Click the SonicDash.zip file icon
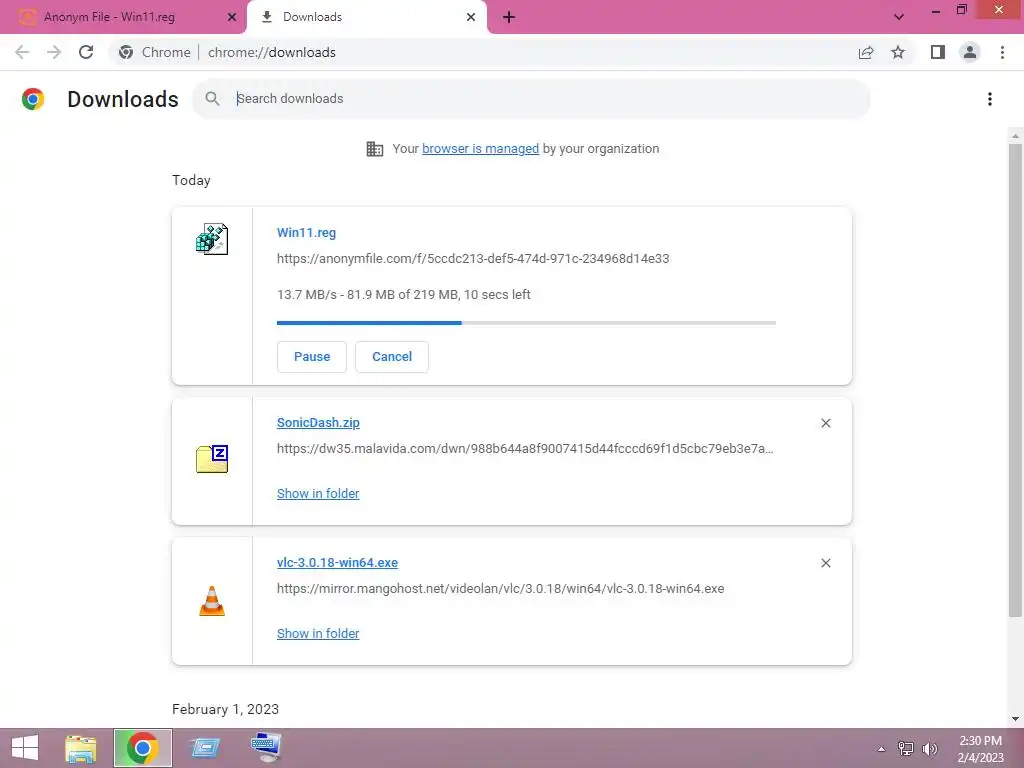The image size is (1024, 768). [212, 459]
